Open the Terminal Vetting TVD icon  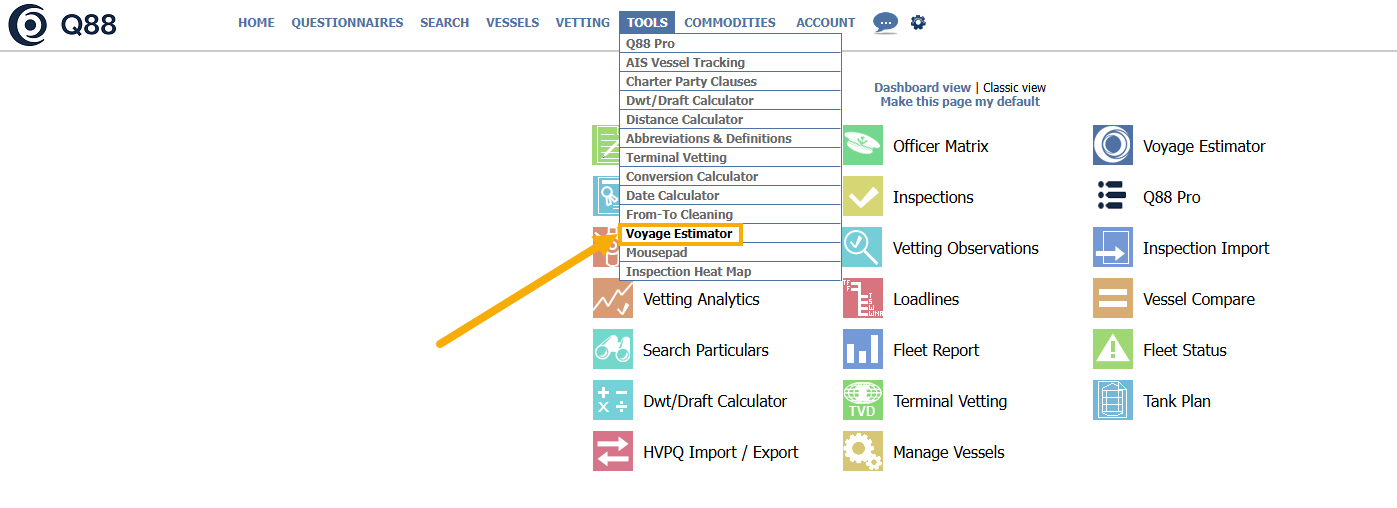coord(862,401)
